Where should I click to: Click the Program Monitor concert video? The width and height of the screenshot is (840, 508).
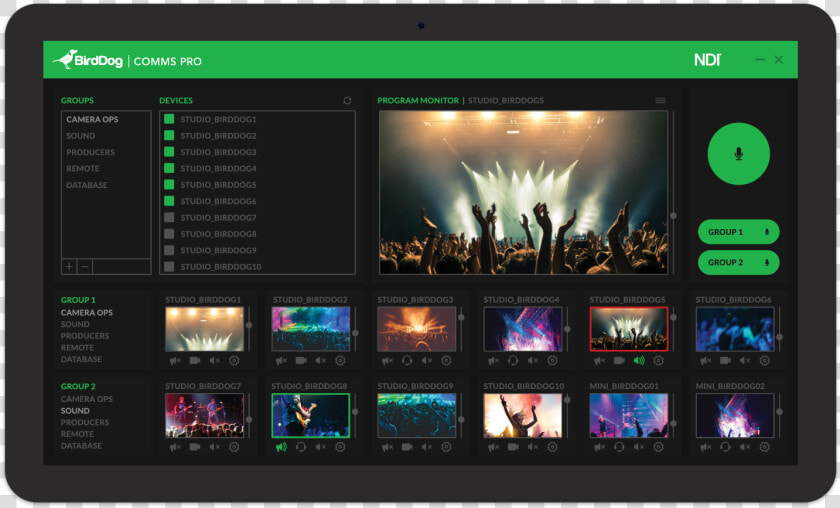tap(523, 192)
